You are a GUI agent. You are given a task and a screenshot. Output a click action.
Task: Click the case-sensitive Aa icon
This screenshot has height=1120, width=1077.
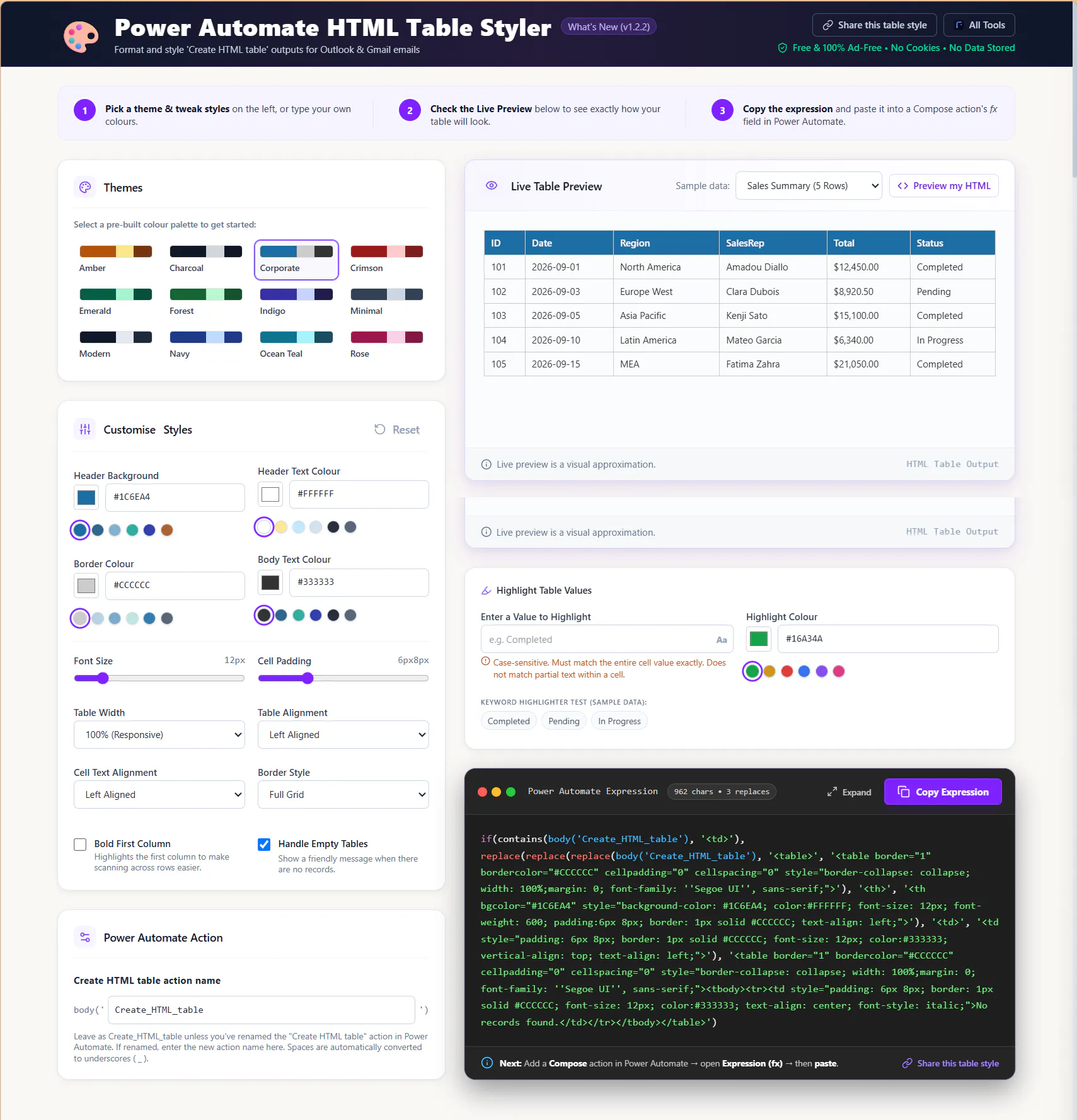click(x=722, y=640)
